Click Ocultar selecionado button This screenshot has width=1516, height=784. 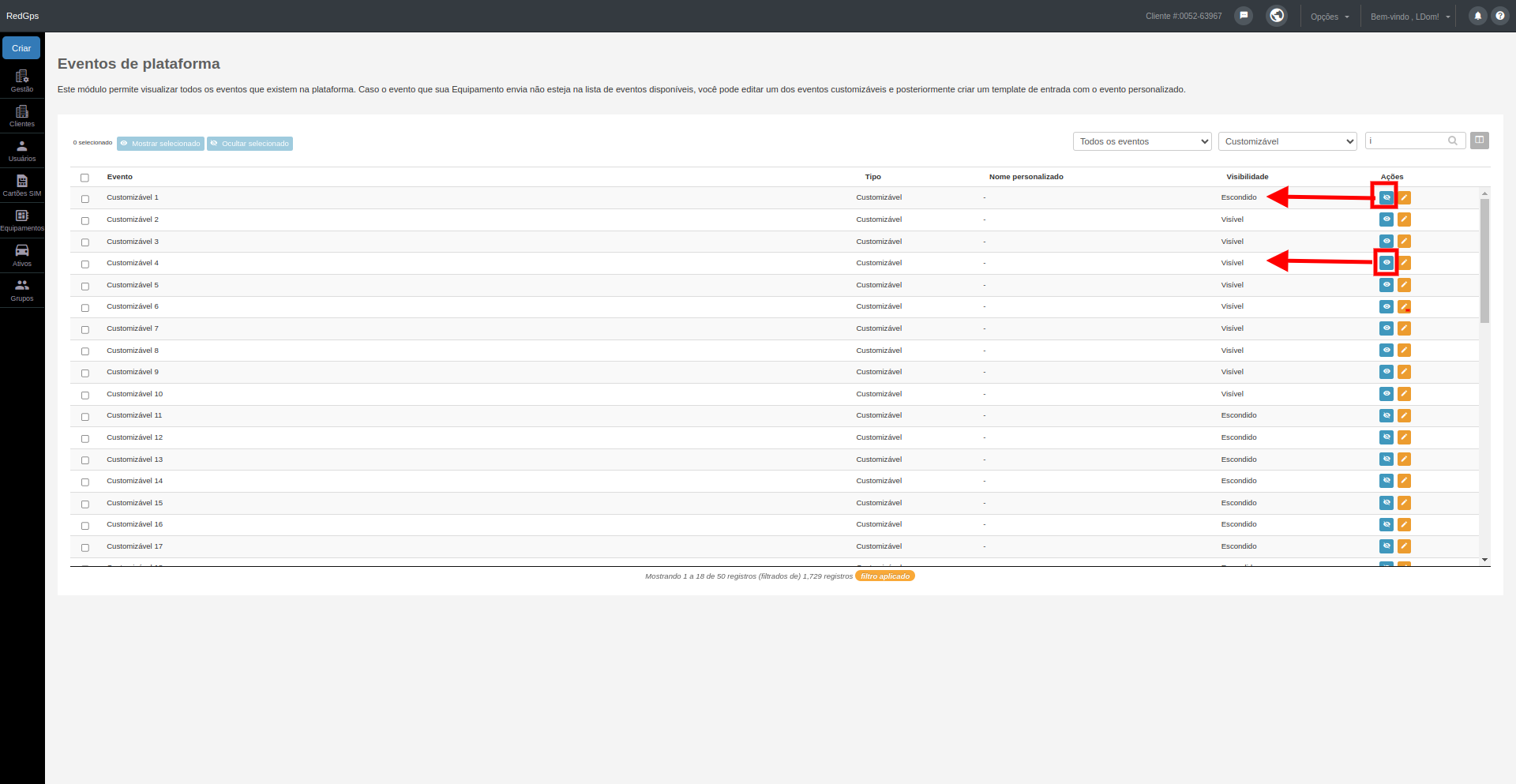click(250, 144)
